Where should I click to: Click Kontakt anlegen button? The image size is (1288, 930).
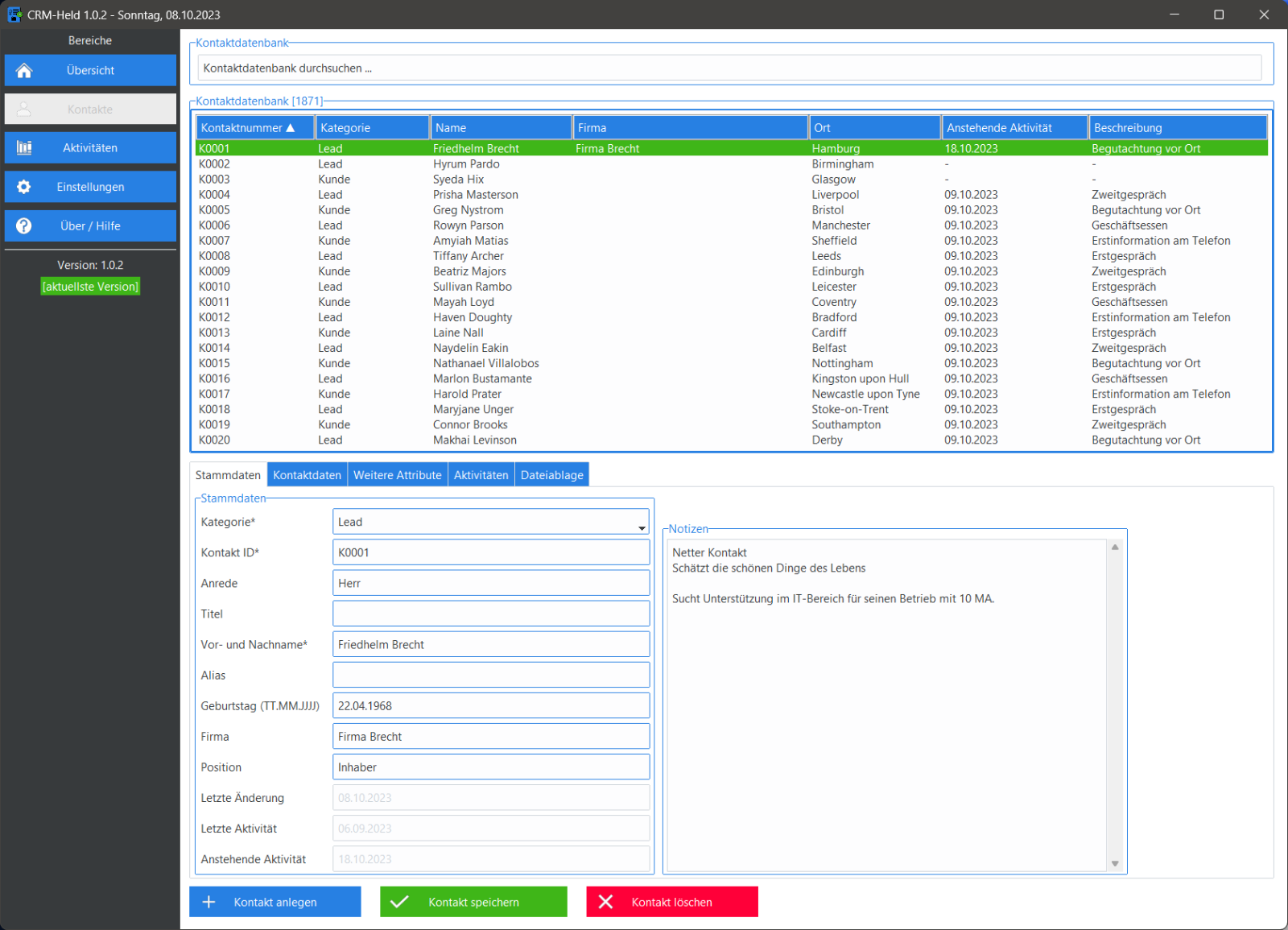[x=275, y=902]
